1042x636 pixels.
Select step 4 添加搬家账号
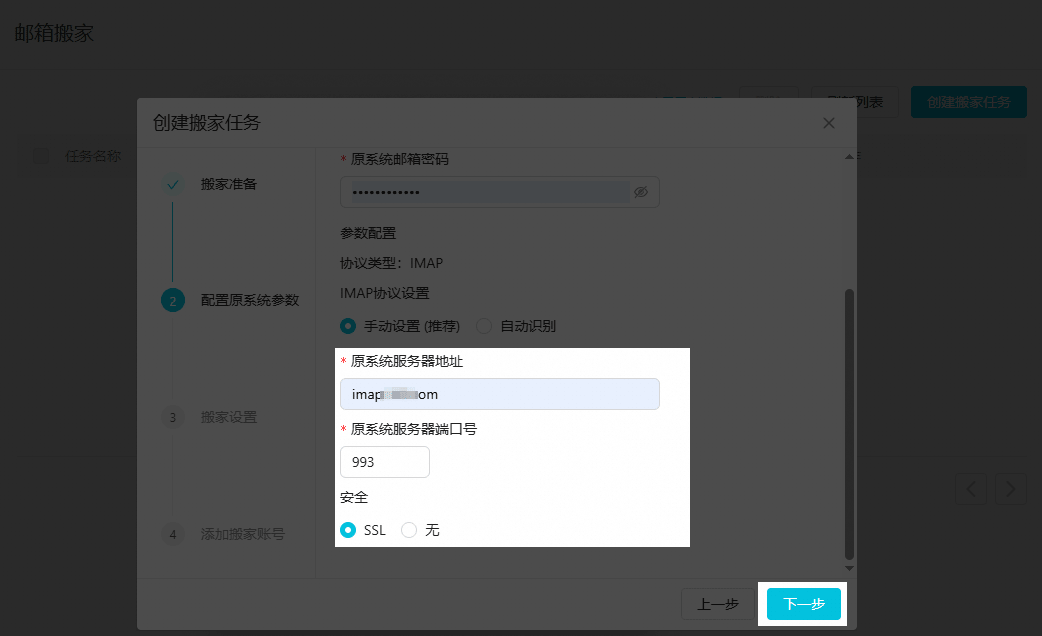point(173,534)
